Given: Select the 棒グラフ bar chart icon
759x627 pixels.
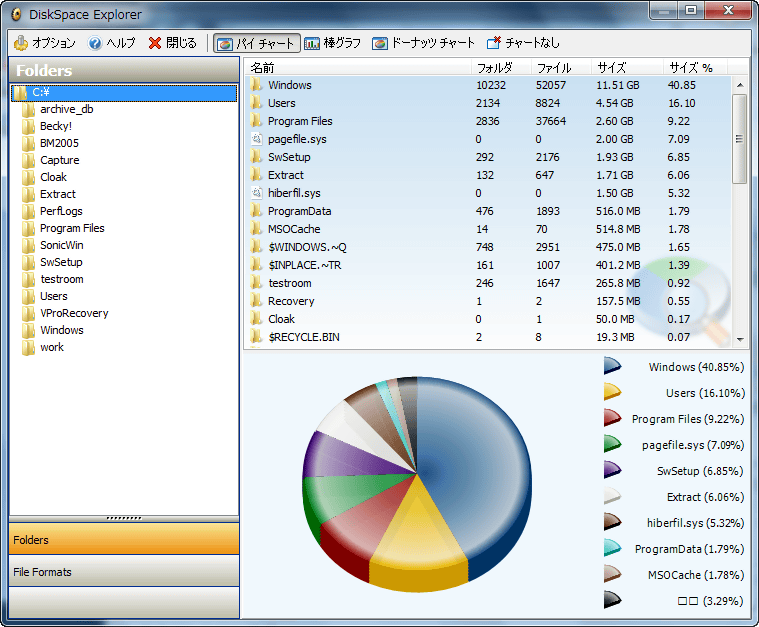Looking at the screenshot, I should 313,44.
